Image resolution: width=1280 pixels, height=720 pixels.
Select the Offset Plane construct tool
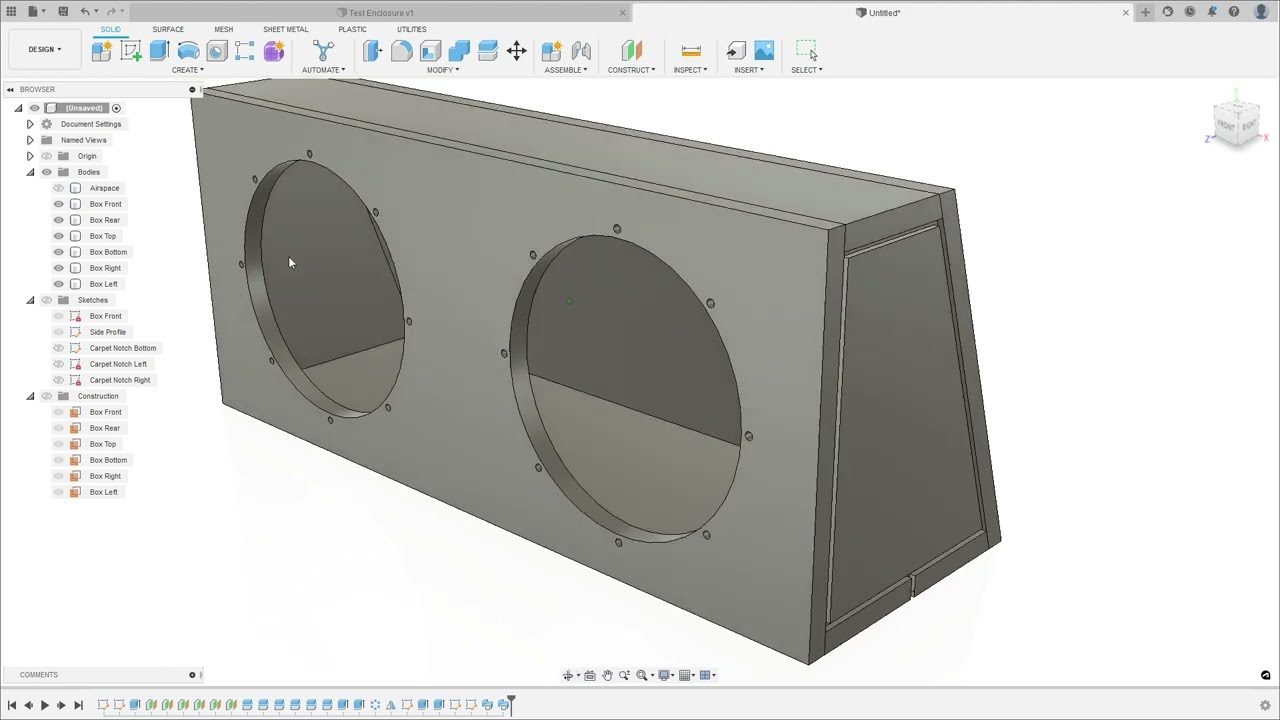point(631,51)
